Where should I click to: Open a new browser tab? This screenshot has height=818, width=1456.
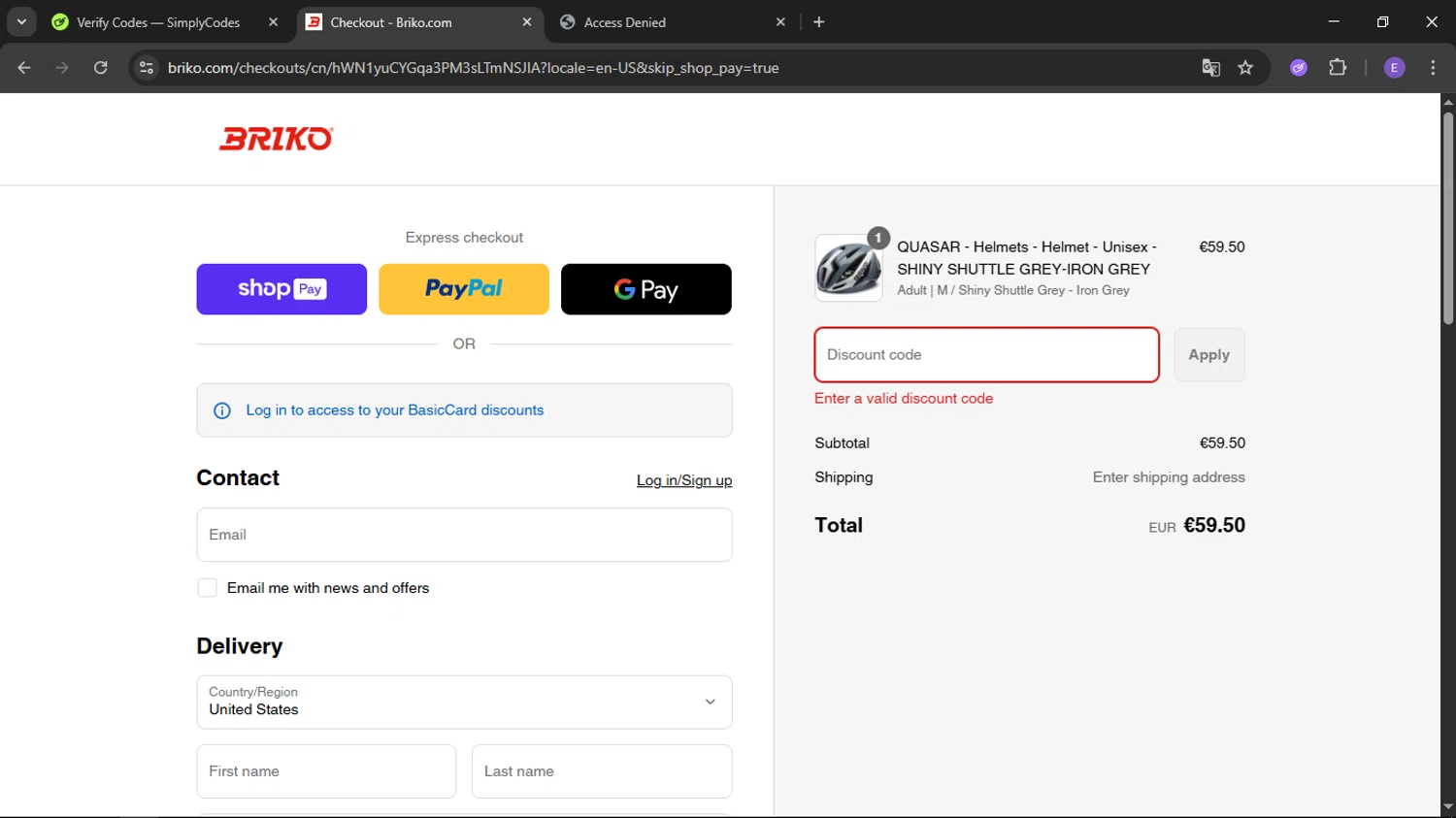(x=819, y=22)
